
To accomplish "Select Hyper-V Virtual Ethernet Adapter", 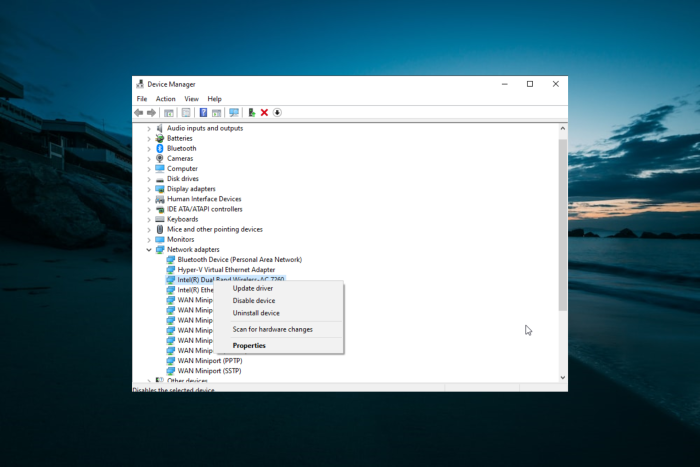I will 226,270.
